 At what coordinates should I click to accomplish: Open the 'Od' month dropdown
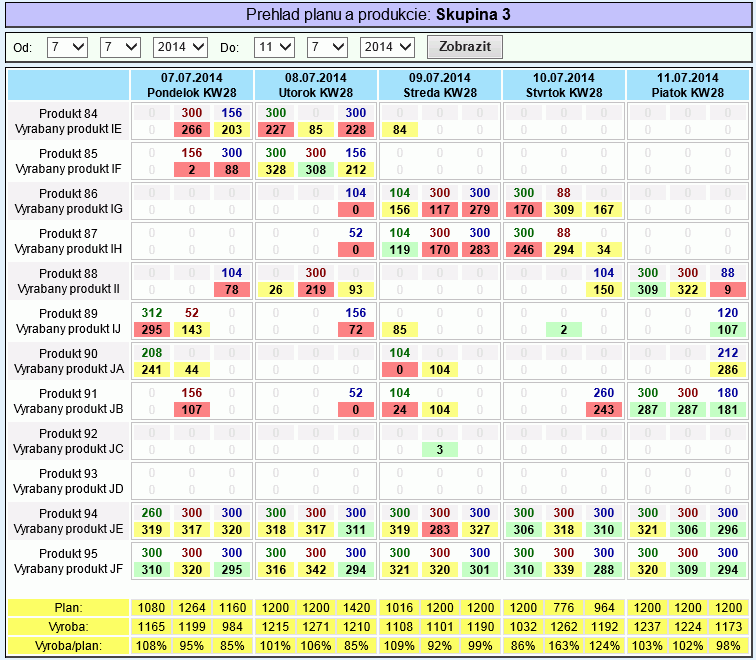(121, 47)
